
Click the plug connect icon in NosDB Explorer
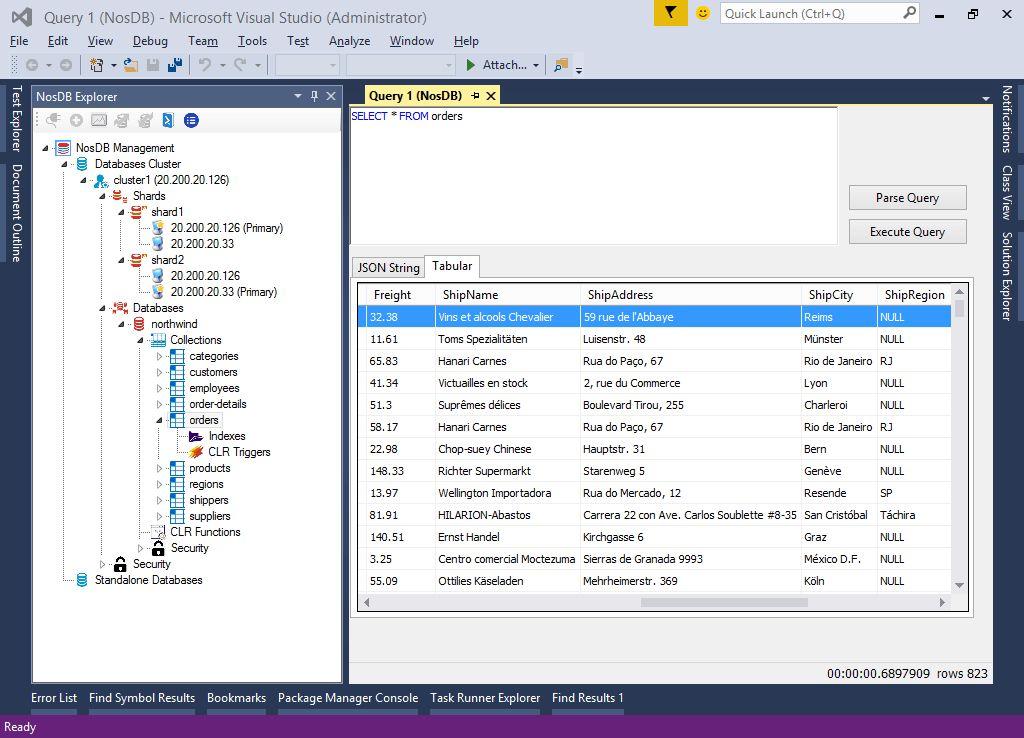click(x=53, y=120)
